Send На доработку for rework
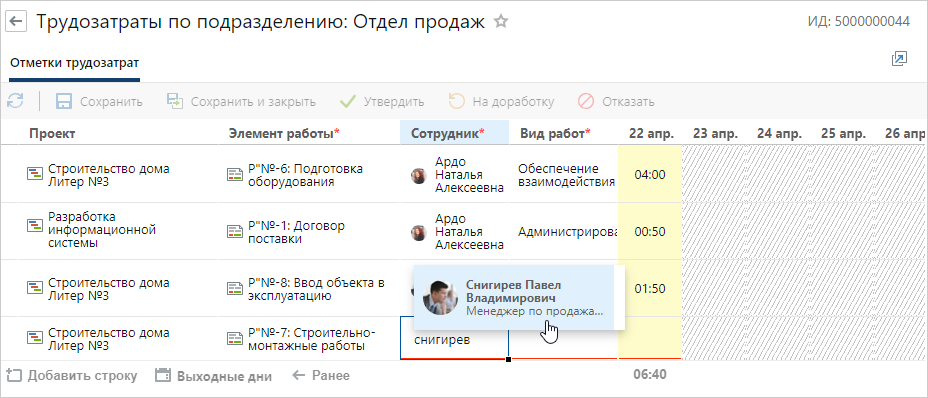The height and width of the screenshot is (398, 928). [501, 101]
